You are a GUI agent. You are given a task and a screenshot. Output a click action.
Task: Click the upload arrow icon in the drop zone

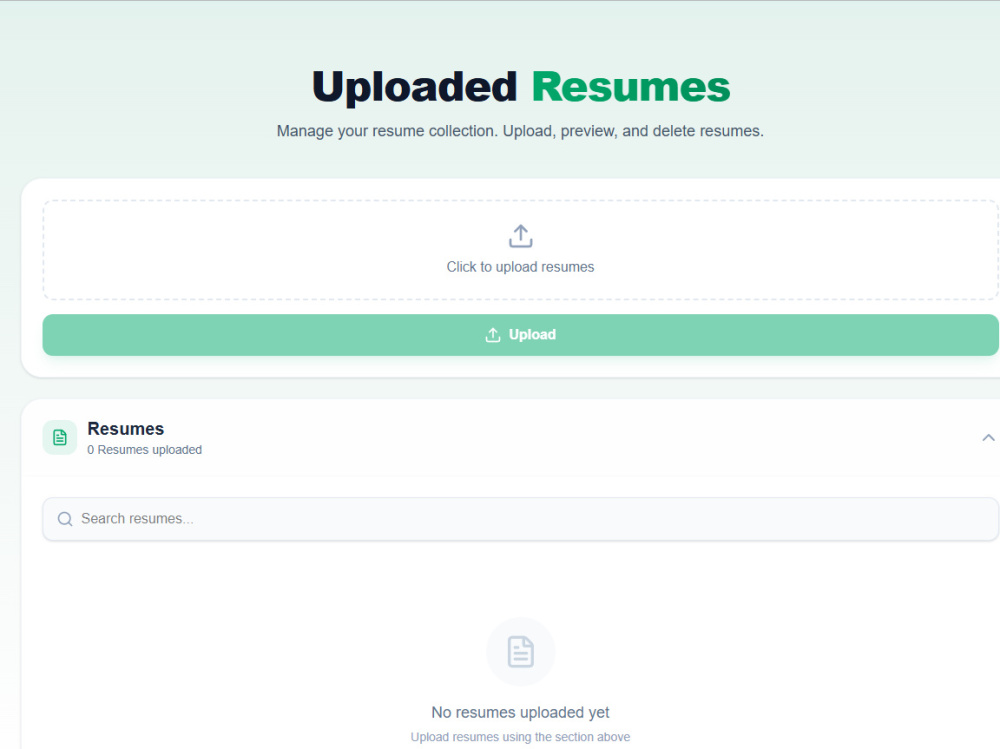point(520,236)
